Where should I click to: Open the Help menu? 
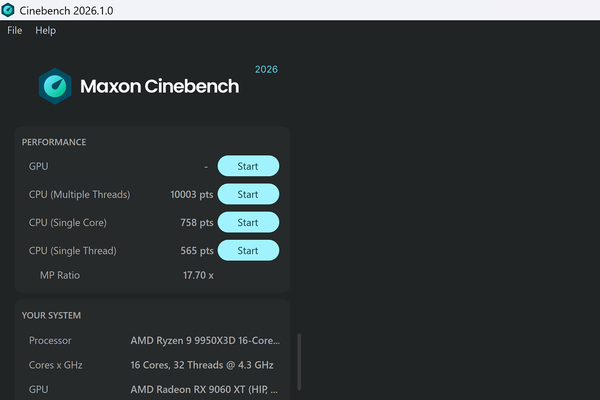click(46, 30)
